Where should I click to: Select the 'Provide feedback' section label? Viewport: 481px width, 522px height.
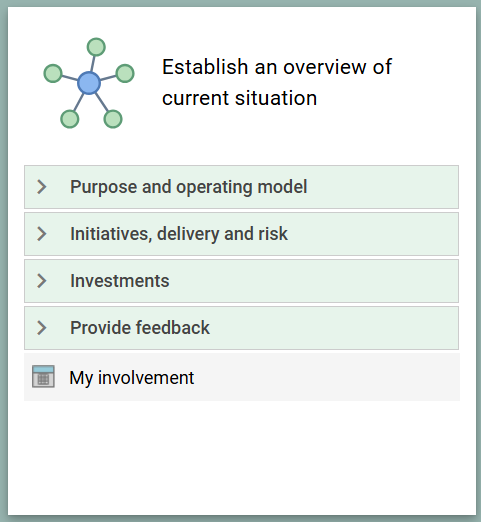pyautogui.click(x=140, y=328)
